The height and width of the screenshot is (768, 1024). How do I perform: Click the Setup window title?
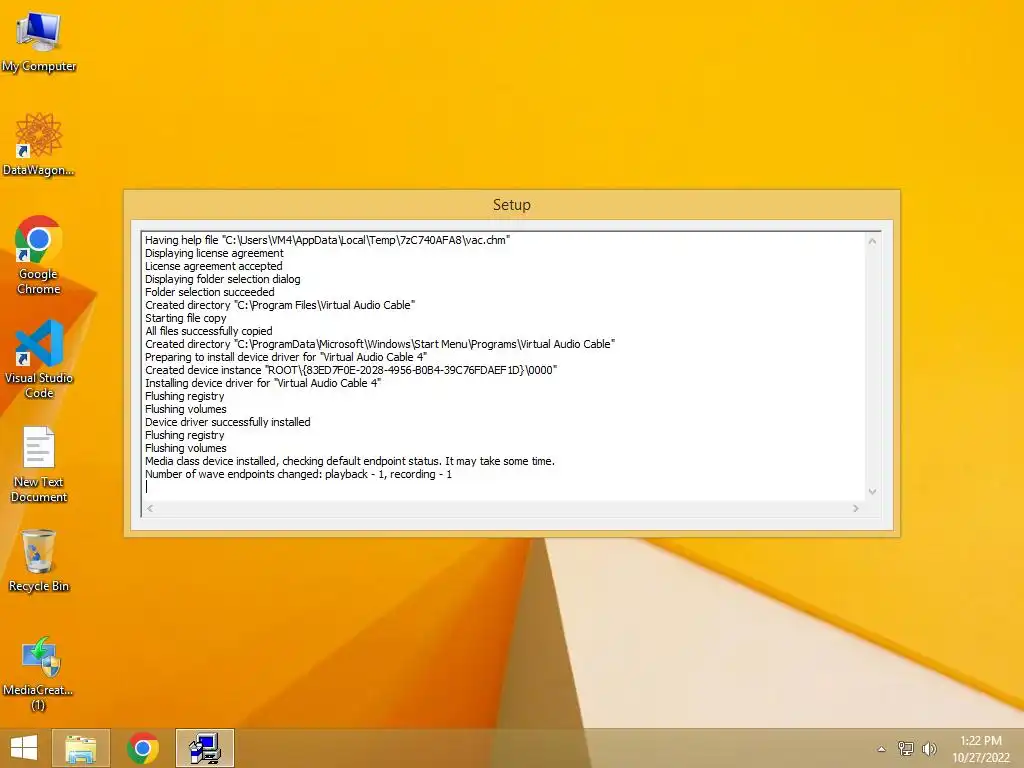(511, 204)
